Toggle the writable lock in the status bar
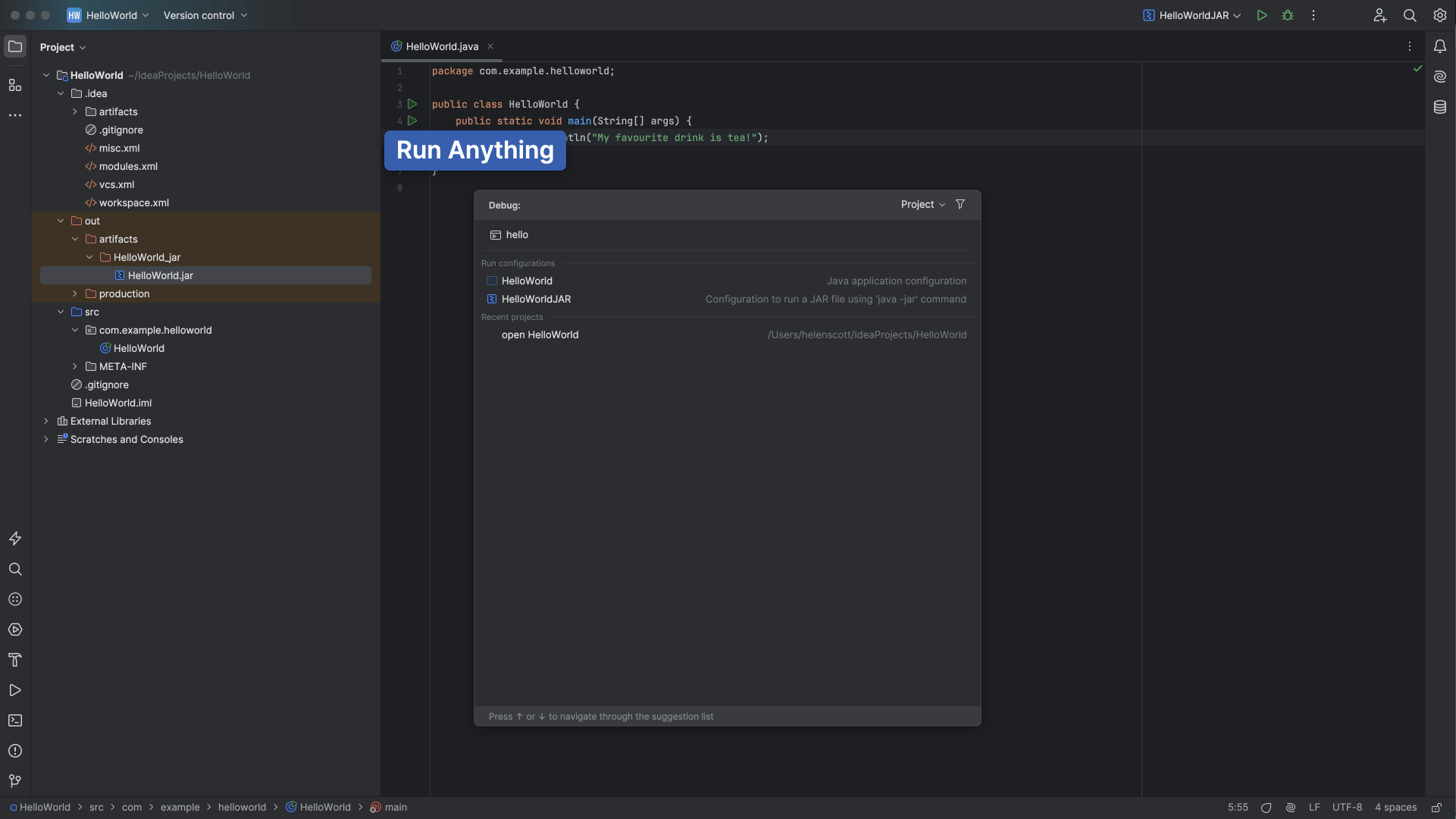1456x819 pixels. point(1437,807)
